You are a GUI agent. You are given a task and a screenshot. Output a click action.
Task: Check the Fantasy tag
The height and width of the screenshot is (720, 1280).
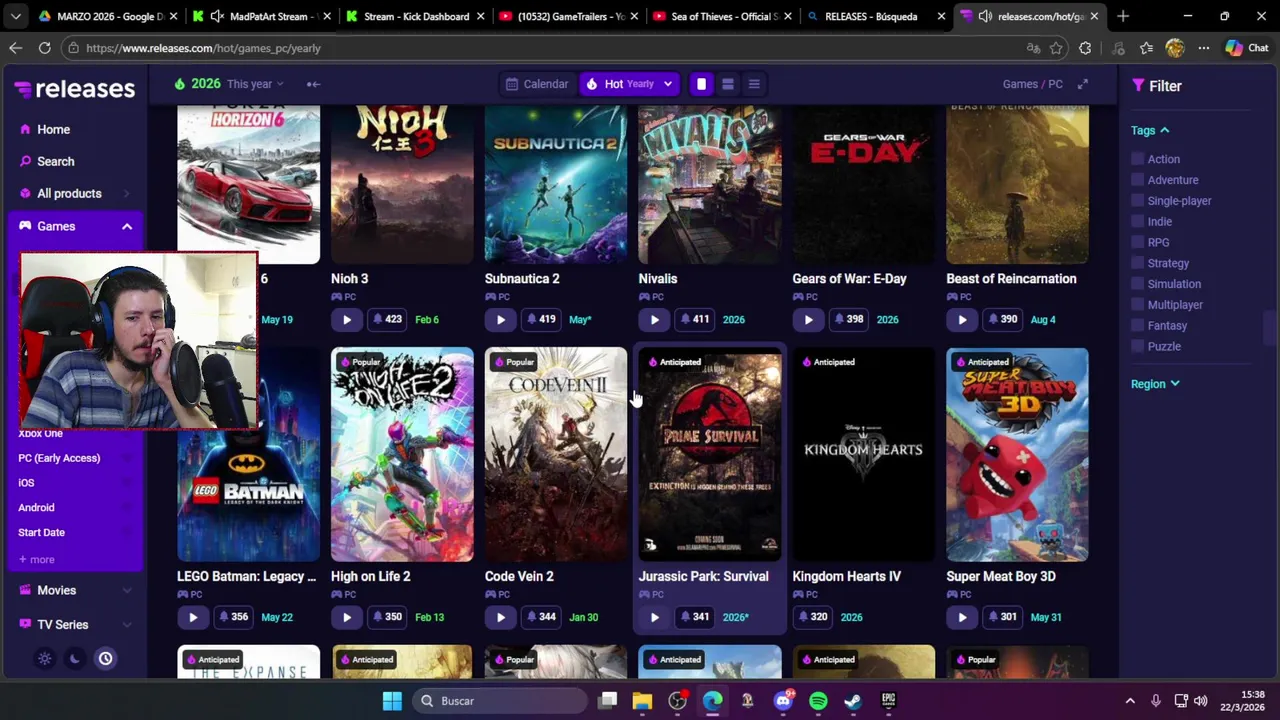pos(1137,326)
